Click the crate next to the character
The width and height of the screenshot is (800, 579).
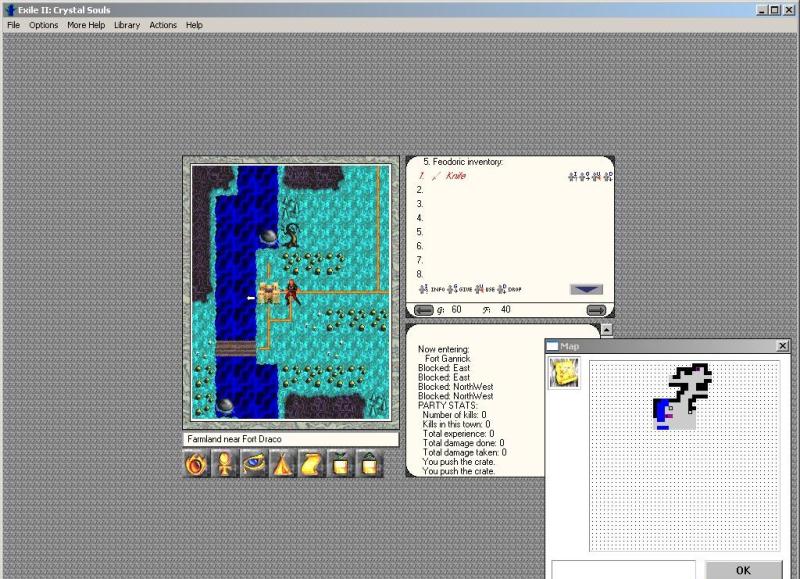(270, 292)
